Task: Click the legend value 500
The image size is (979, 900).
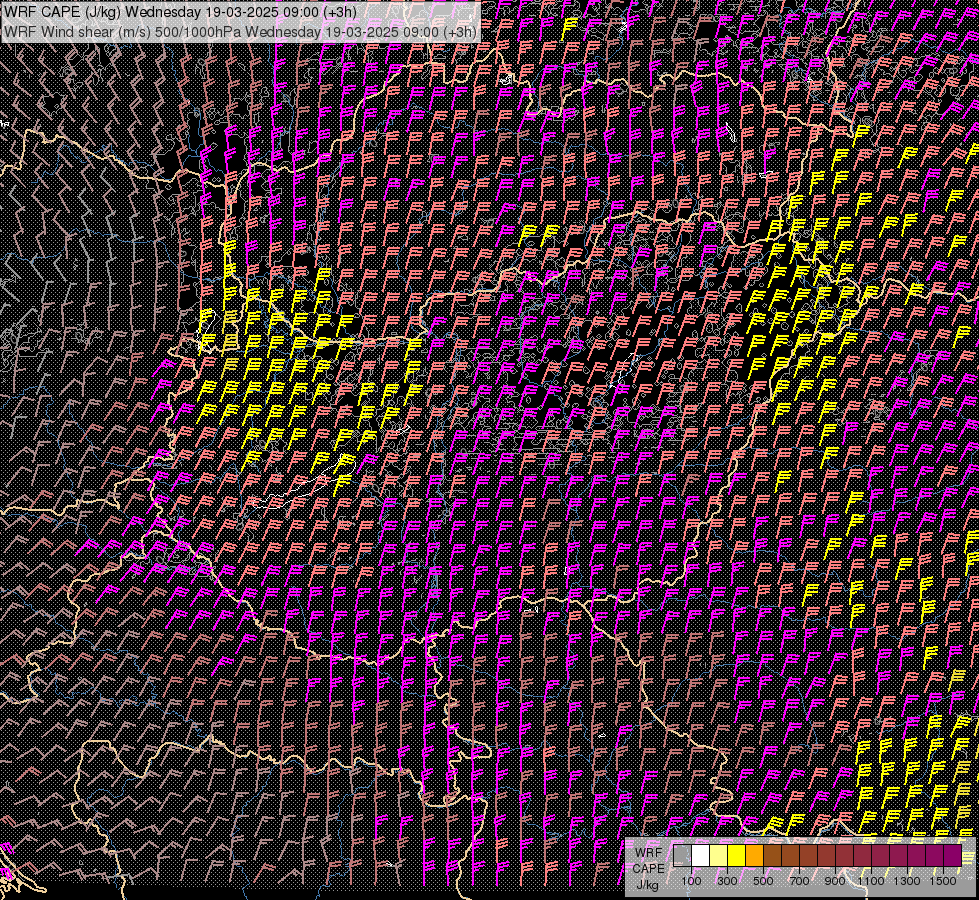Action: (763, 881)
